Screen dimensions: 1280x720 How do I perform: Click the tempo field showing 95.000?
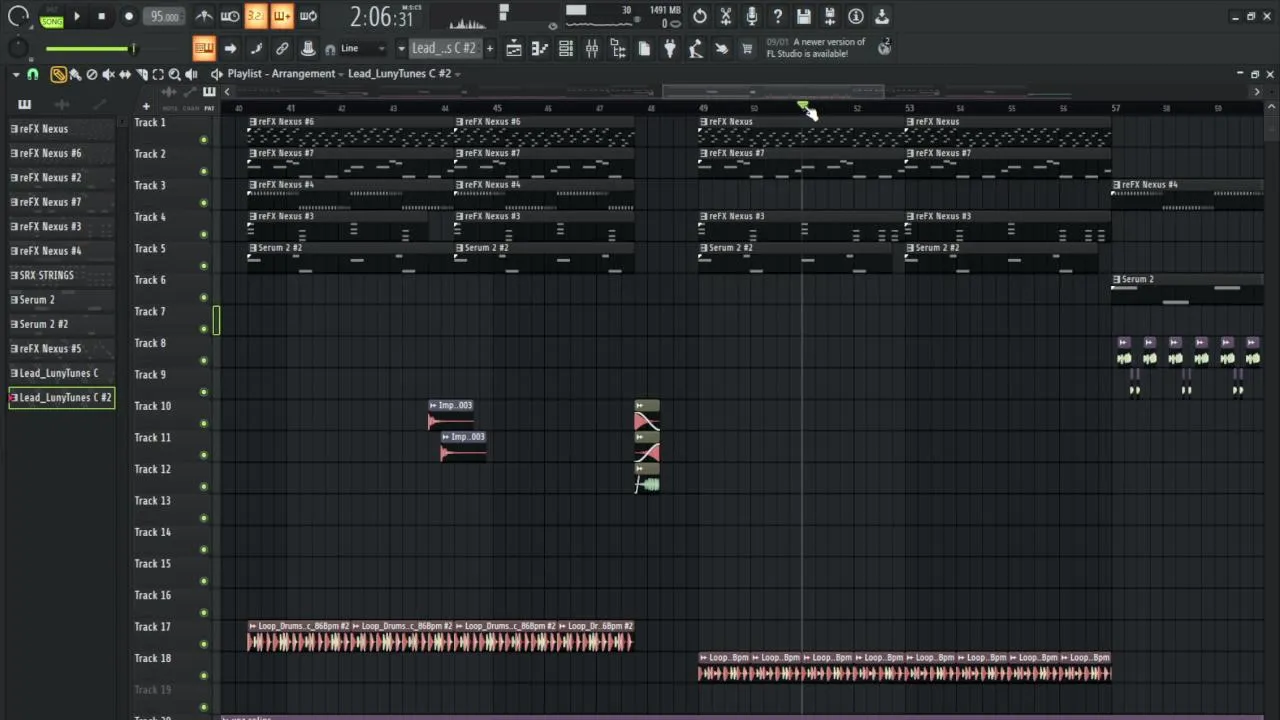pos(164,16)
